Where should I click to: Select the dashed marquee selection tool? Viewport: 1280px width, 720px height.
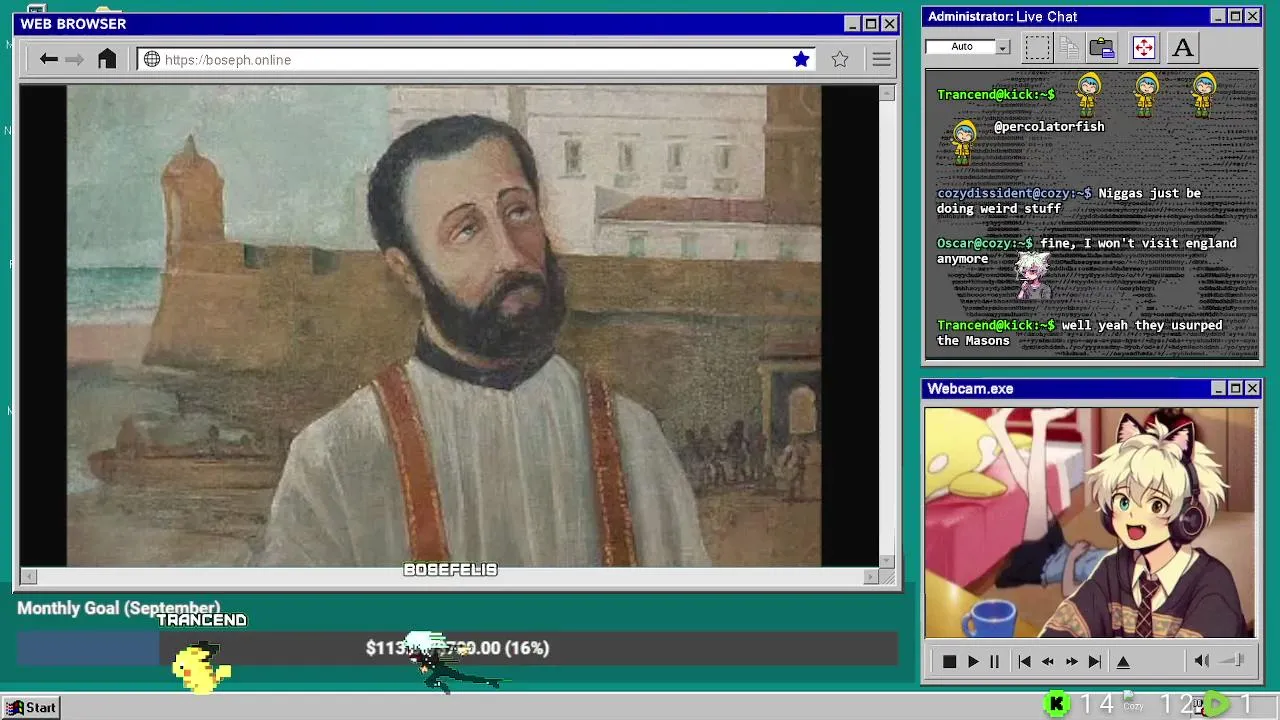(x=1037, y=47)
